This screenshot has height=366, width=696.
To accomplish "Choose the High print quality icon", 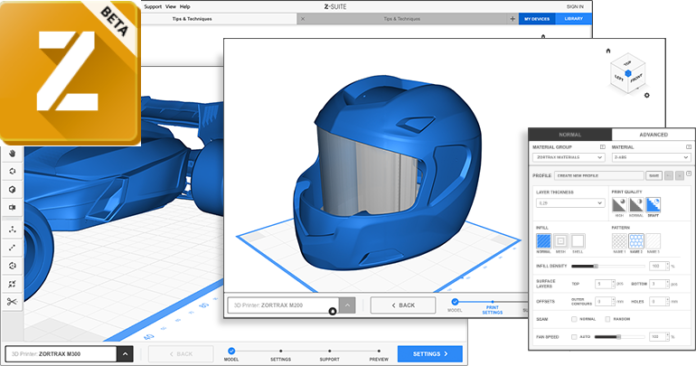I will coord(619,205).
